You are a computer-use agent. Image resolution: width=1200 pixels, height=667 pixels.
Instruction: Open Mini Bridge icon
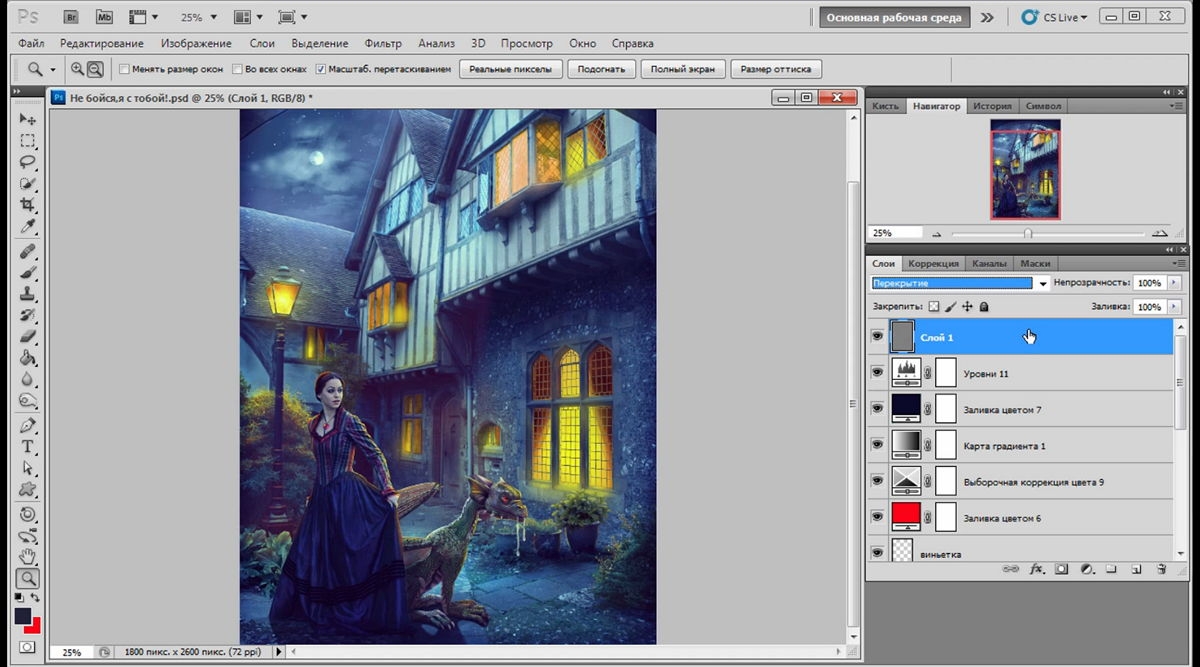pos(104,17)
